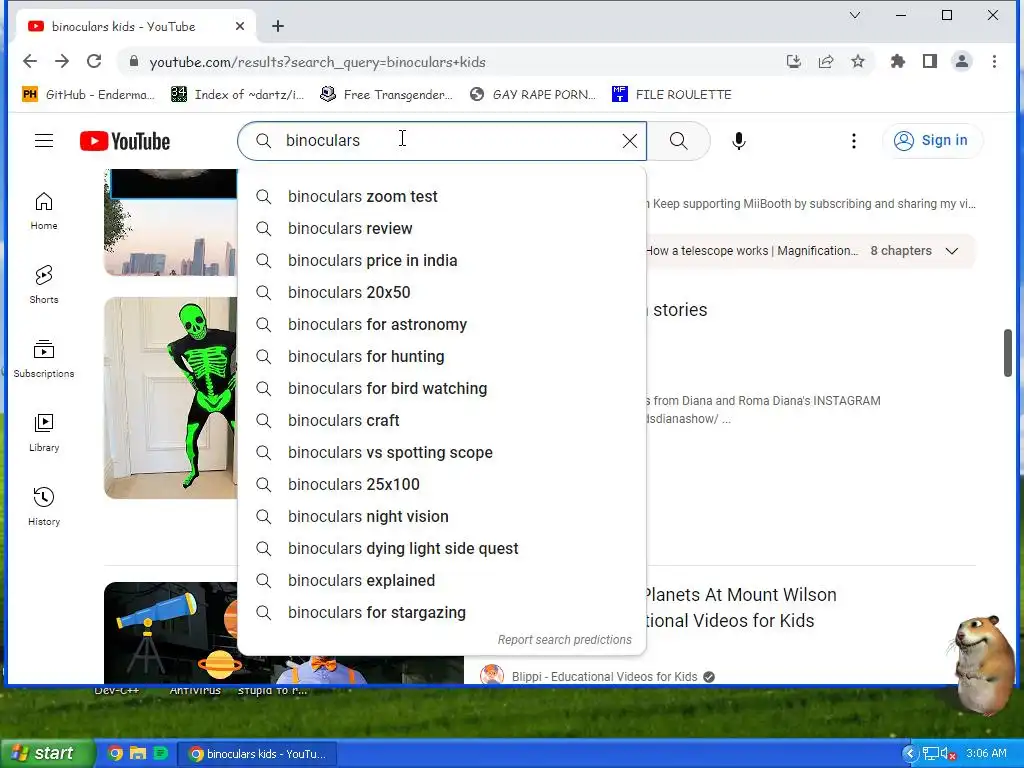The height and width of the screenshot is (768, 1024).
Task: Open the green skeleton video thumbnail
Action: pyautogui.click(x=170, y=398)
